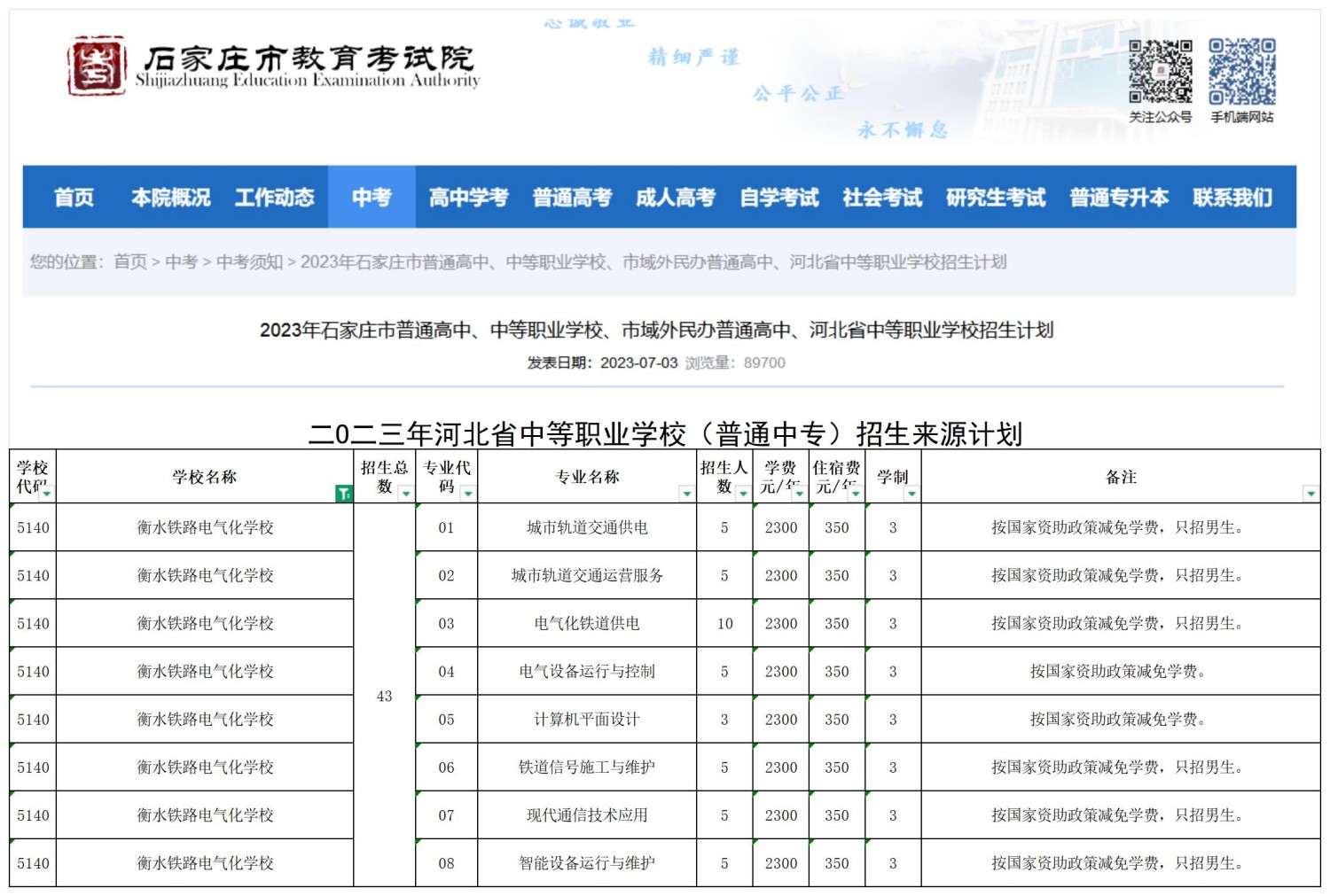Click the merged cell showing 43
Screen dimensions: 1330x896
[384, 696]
